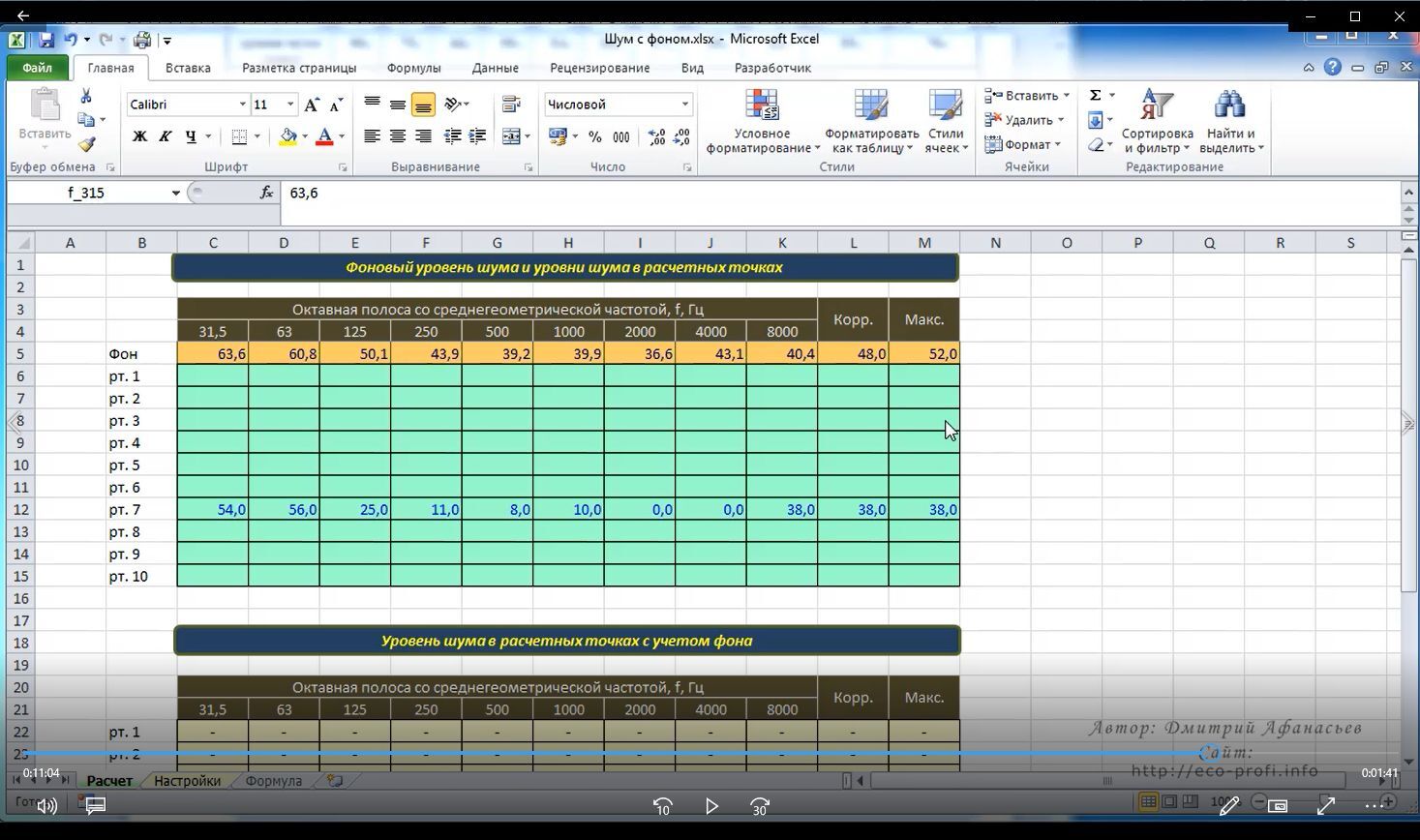
Task: Click the Cut scissors icon
Action: point(86,96)
